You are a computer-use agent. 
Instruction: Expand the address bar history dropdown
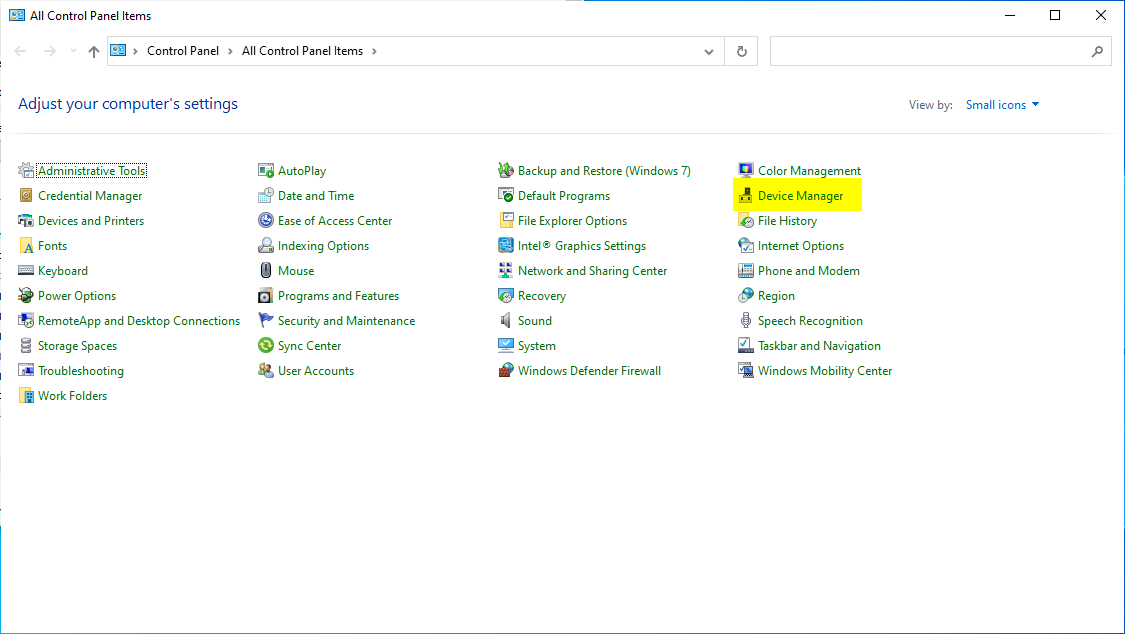(x=709, y=52)
